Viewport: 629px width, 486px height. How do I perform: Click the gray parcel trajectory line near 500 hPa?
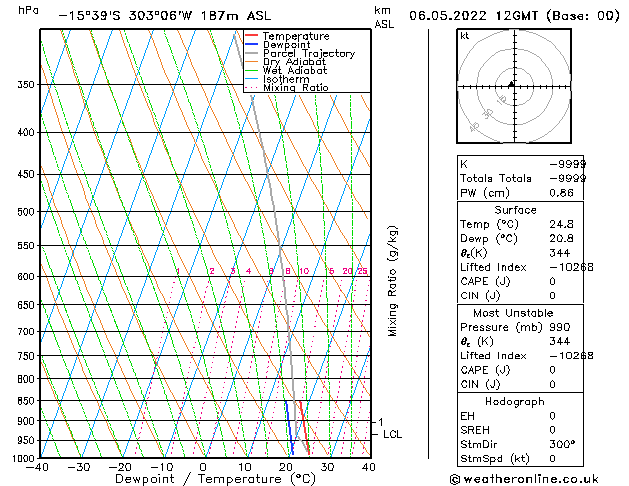[274, 211]
